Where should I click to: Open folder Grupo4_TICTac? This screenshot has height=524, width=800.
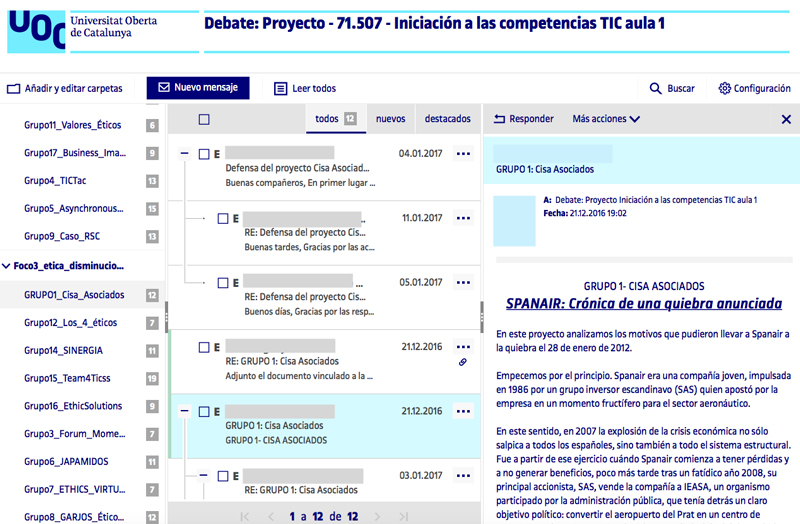pos(55,181)
